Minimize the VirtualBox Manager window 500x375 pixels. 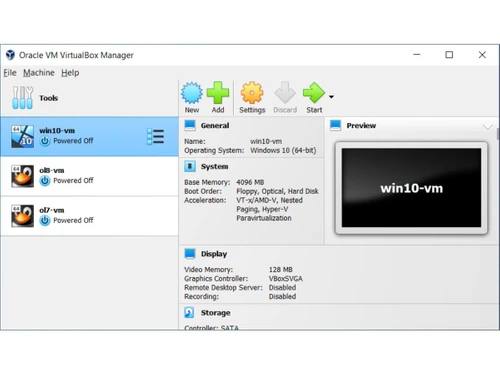pyautogui.click(x=417, y=55)
